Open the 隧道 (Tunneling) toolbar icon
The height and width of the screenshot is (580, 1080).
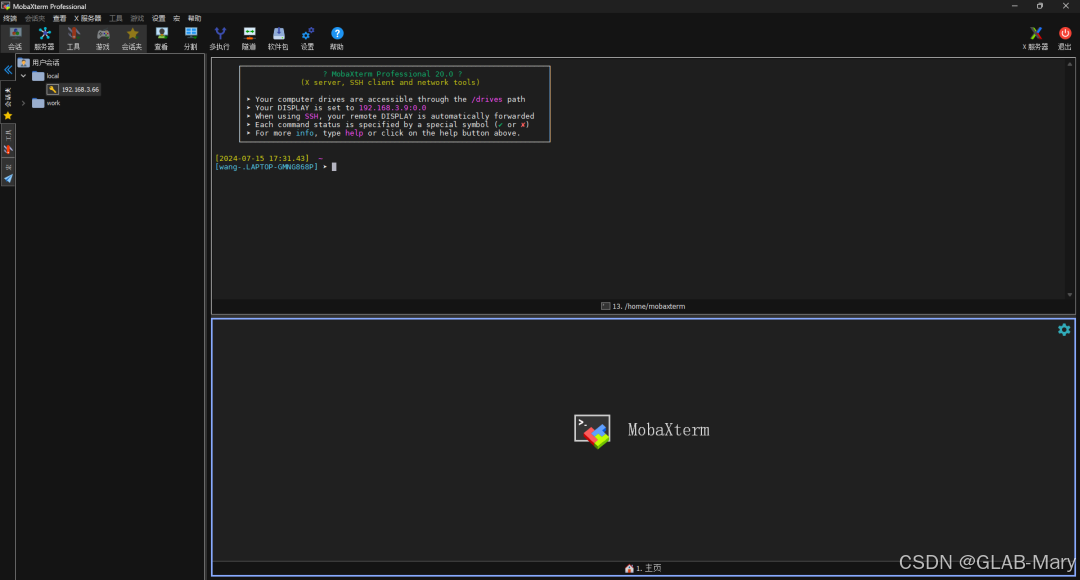[x=249, y=39]
